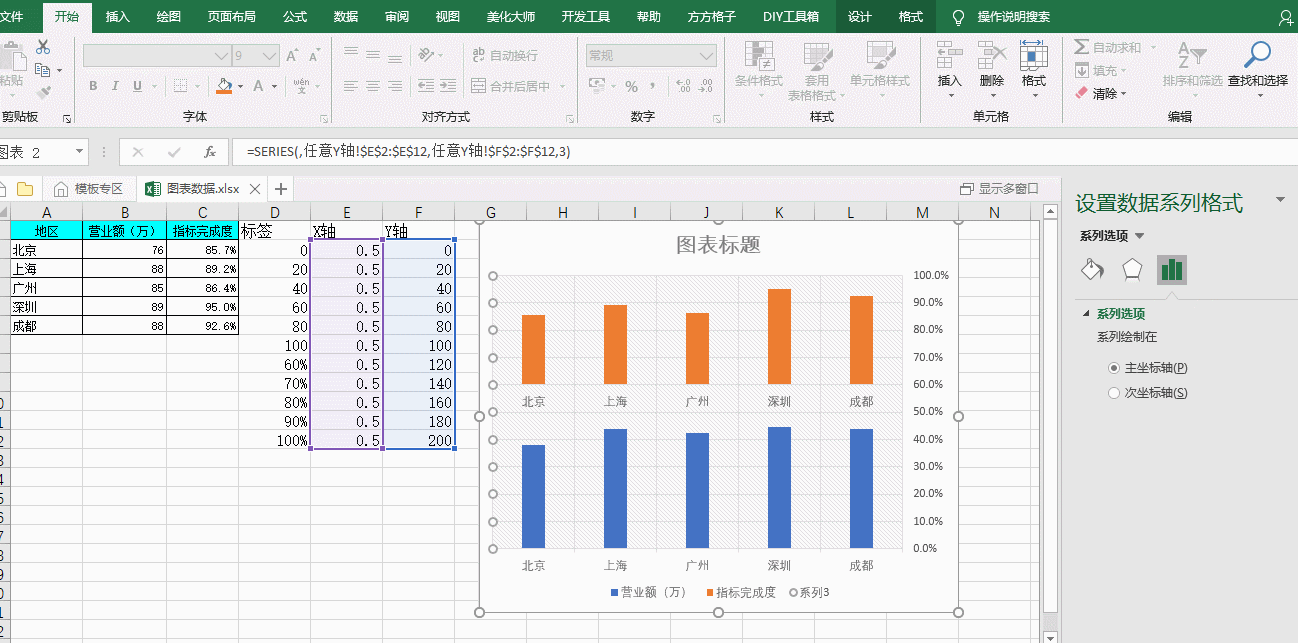1298x643 pixels.
Task: Click Merge and Center 合并后居中
Action: point(512,86)
